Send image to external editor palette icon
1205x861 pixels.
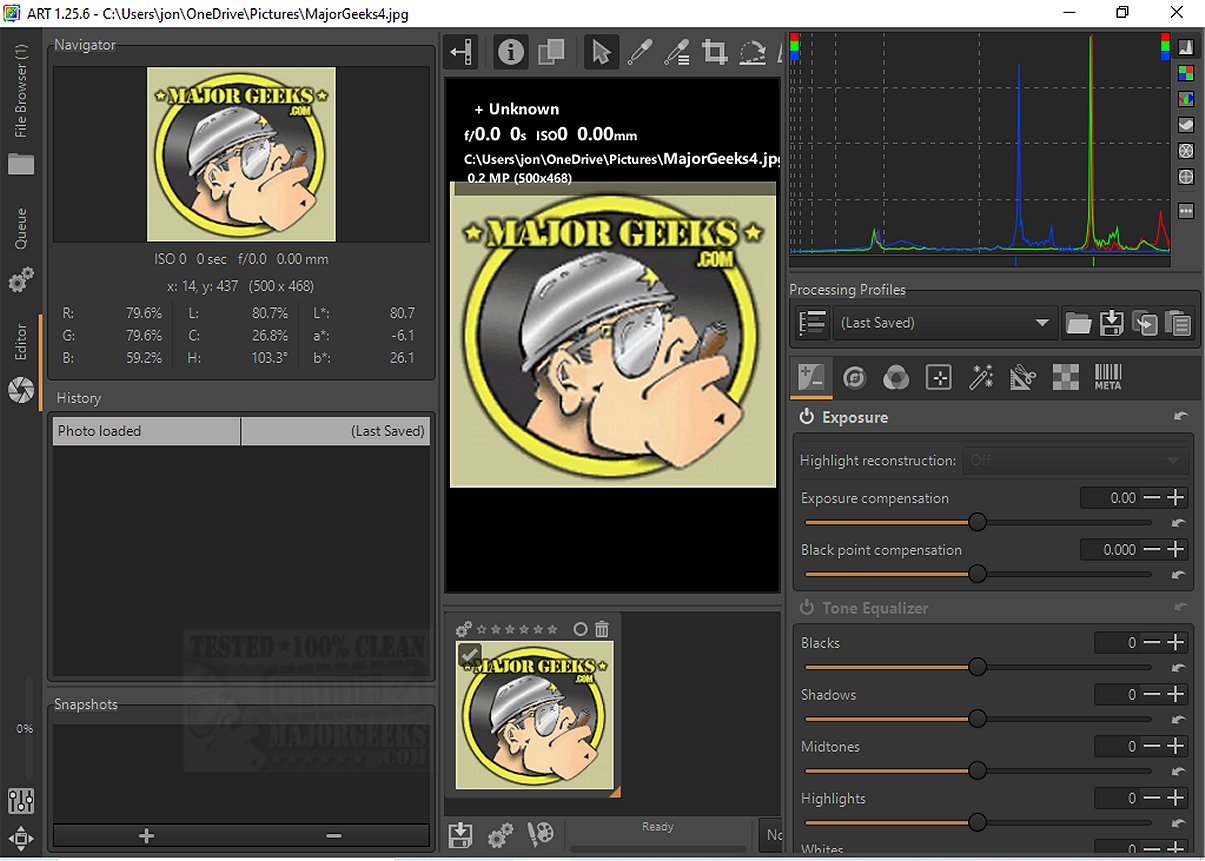pos(540,835)
